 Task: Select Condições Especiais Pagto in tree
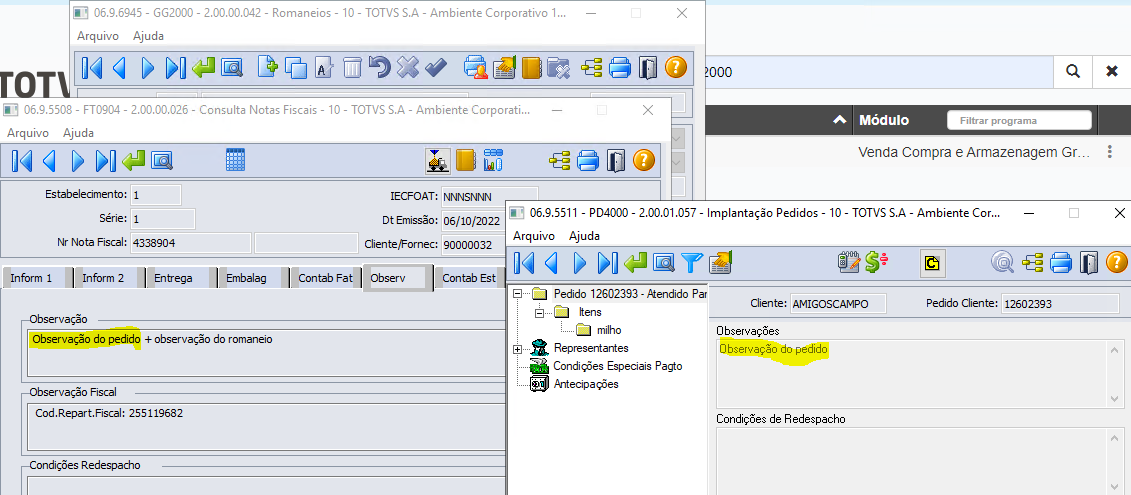pos(617,366)
